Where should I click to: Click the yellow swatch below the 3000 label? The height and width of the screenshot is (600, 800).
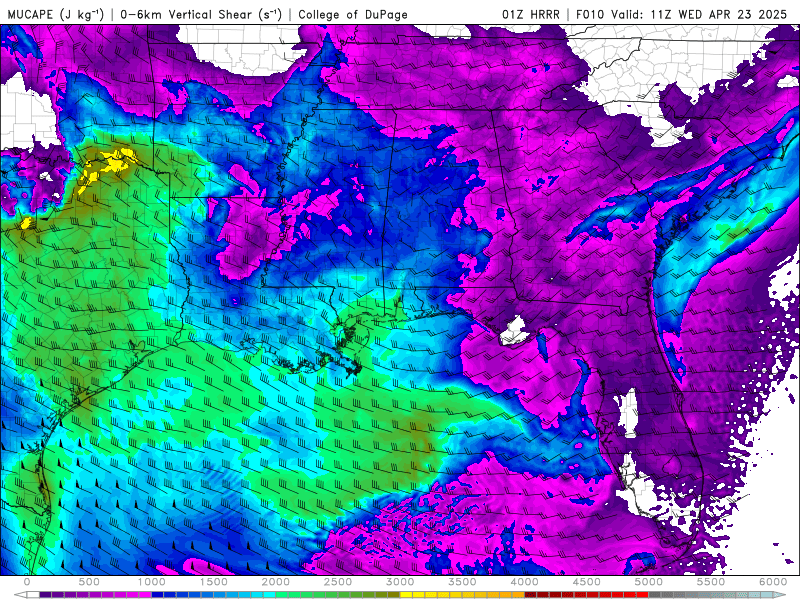click(407, 595)
